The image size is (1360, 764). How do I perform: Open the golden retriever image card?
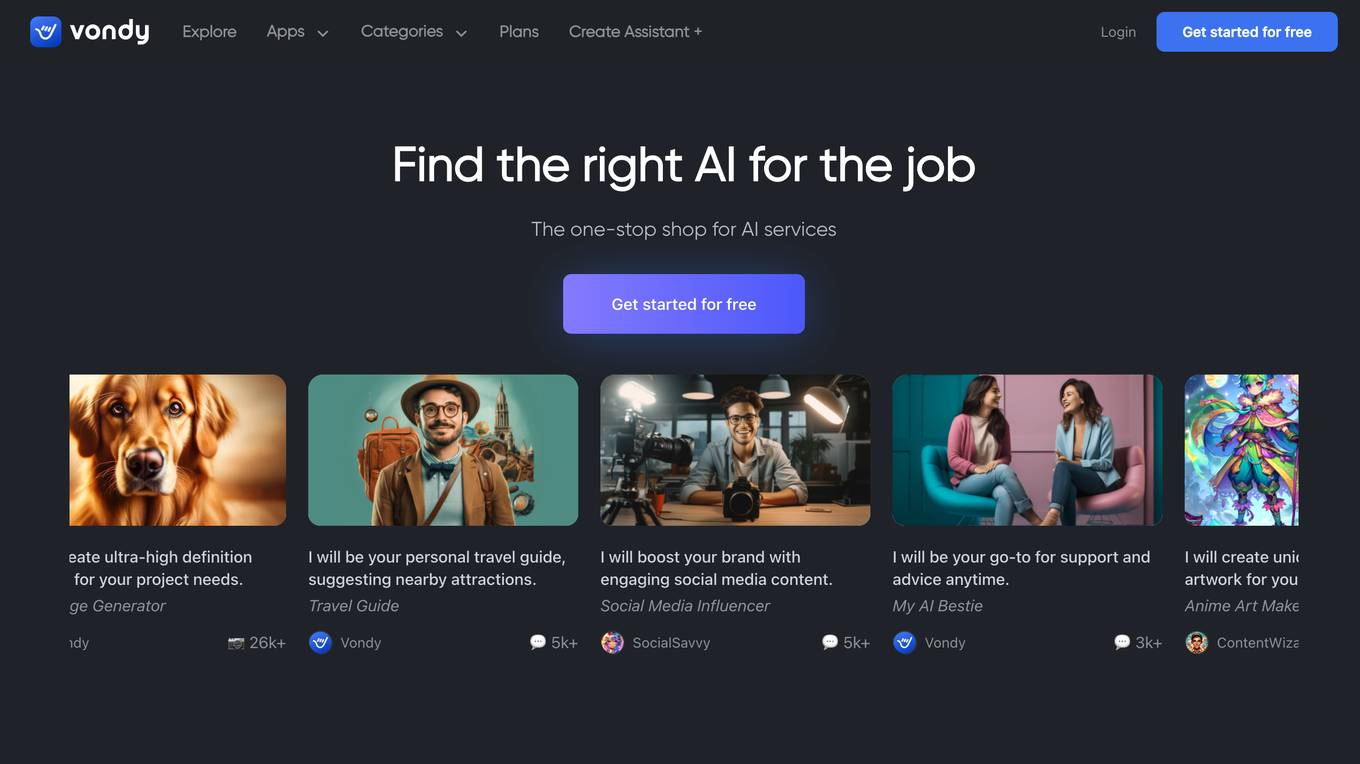click(178, 450)
